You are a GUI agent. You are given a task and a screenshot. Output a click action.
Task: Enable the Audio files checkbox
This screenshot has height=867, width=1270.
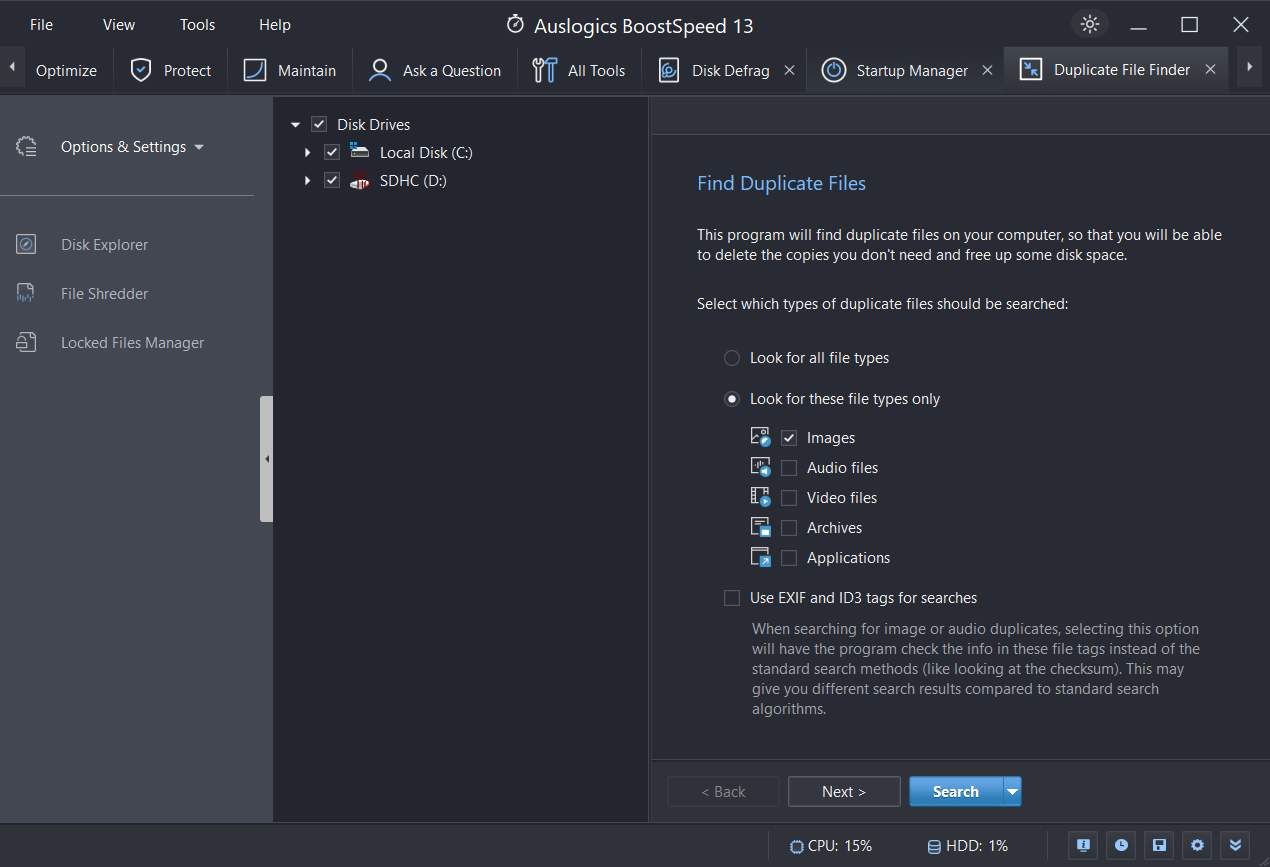point(789,468)
